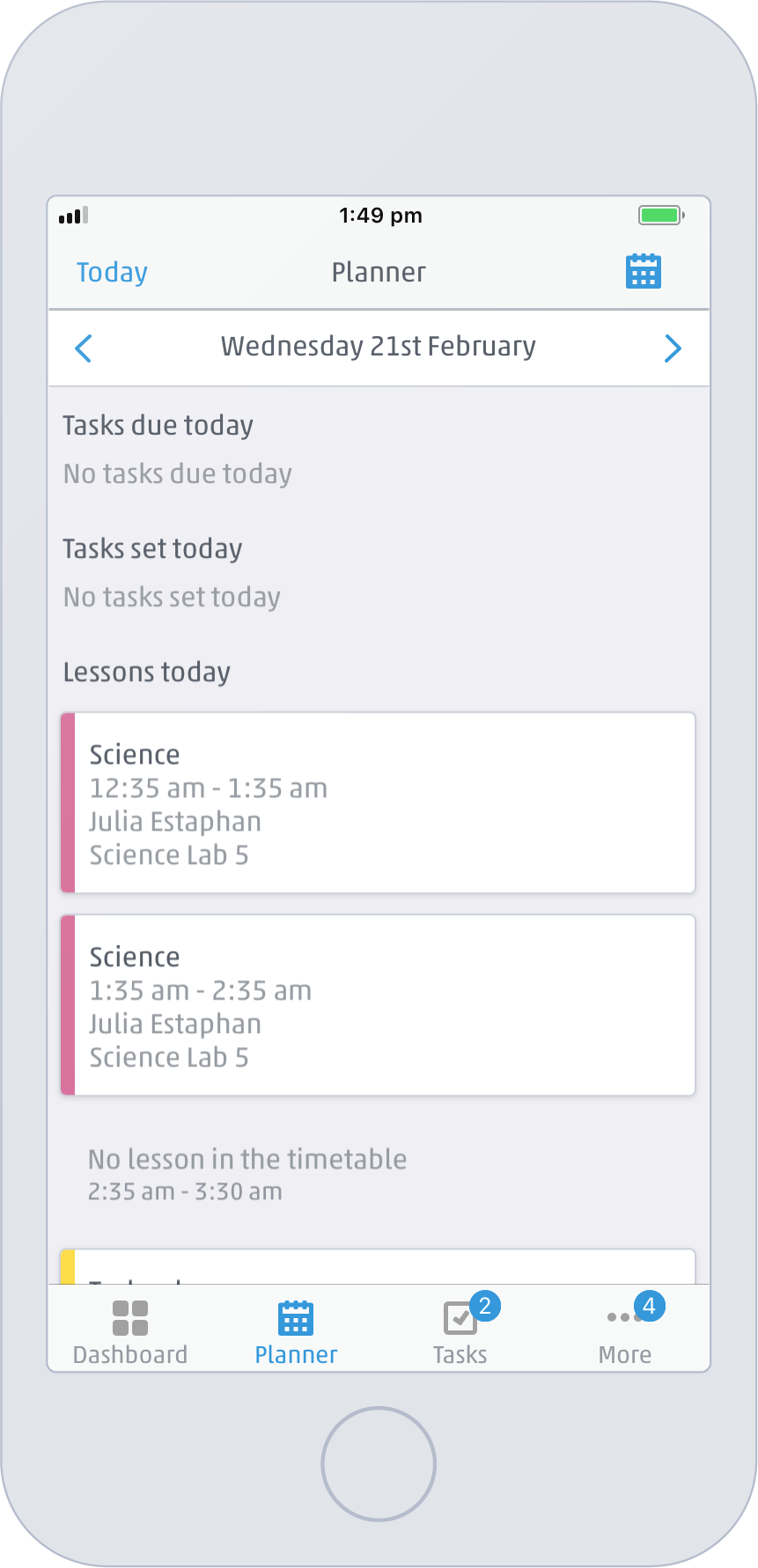758x1568 pixels.
Task: Open the 1:35 am Science lesson details
Action: pyautogui.click(x=379, y=1005)
